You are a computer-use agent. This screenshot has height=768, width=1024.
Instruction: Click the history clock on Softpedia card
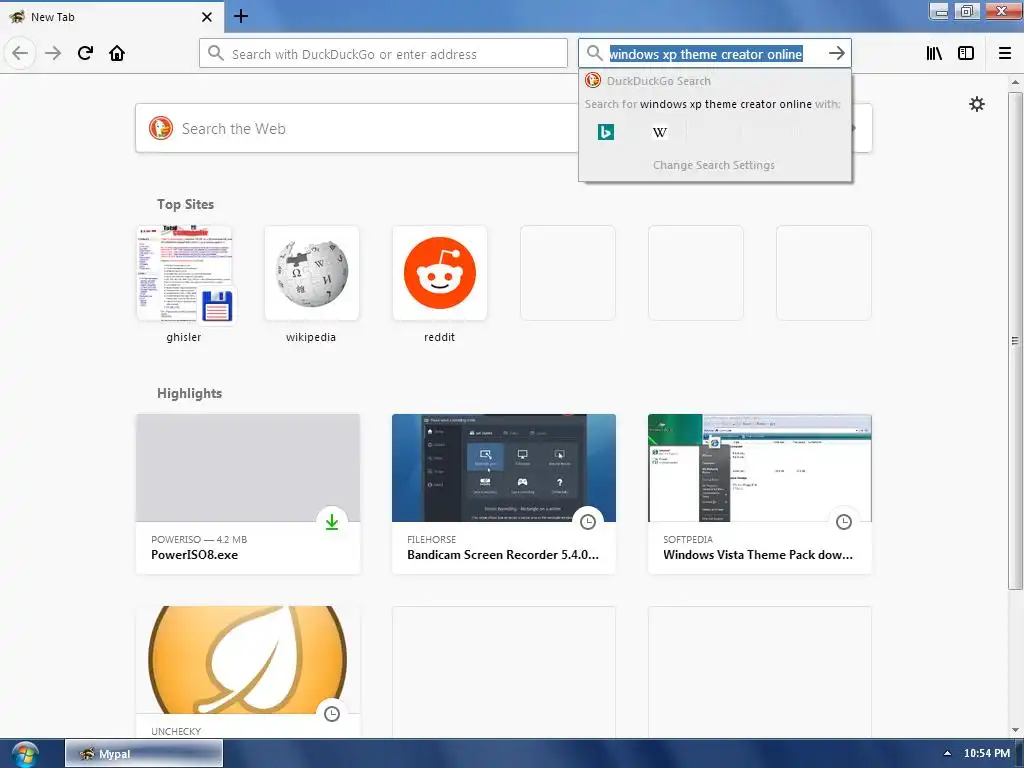pyautogui.click(x=844, y=522)
